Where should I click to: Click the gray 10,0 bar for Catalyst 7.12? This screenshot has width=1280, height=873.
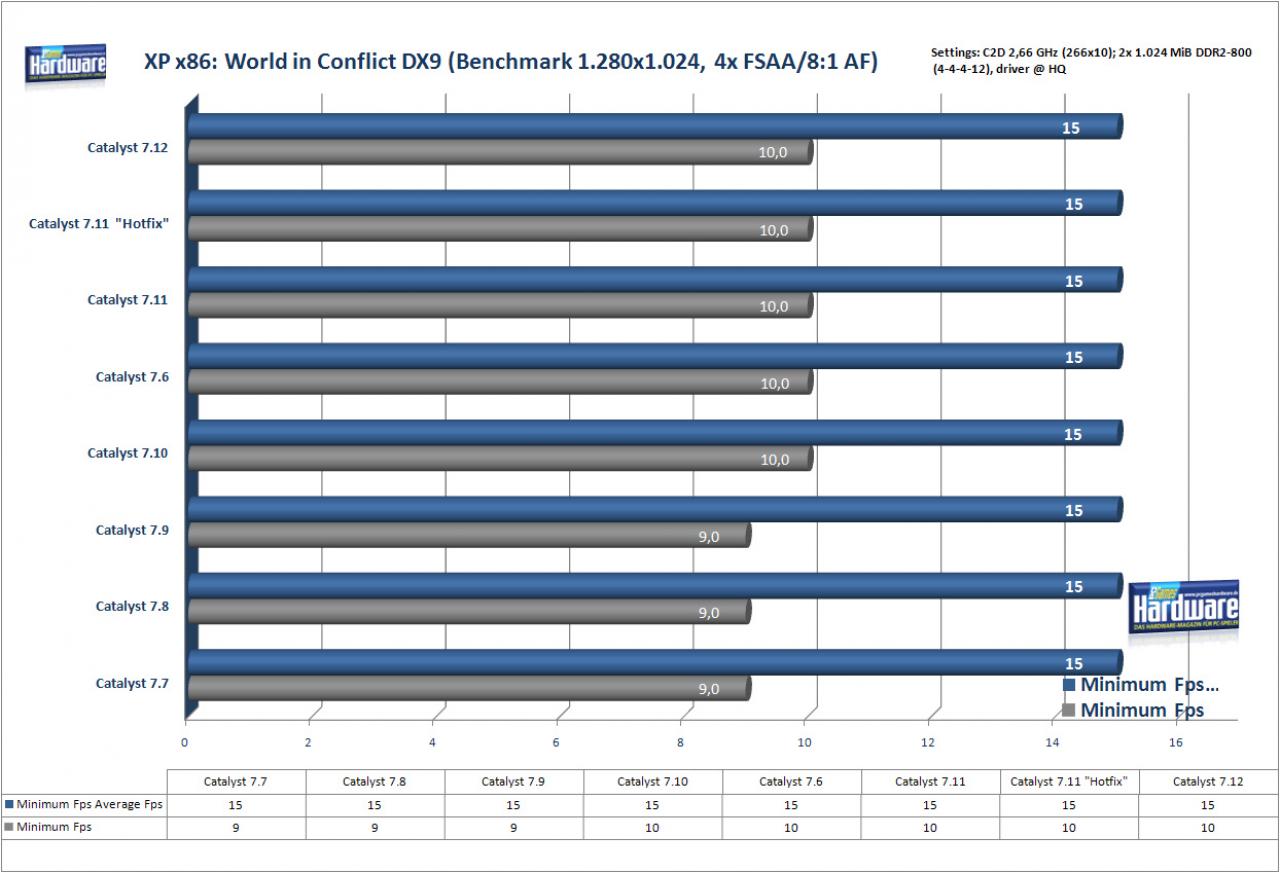point(500,152)
